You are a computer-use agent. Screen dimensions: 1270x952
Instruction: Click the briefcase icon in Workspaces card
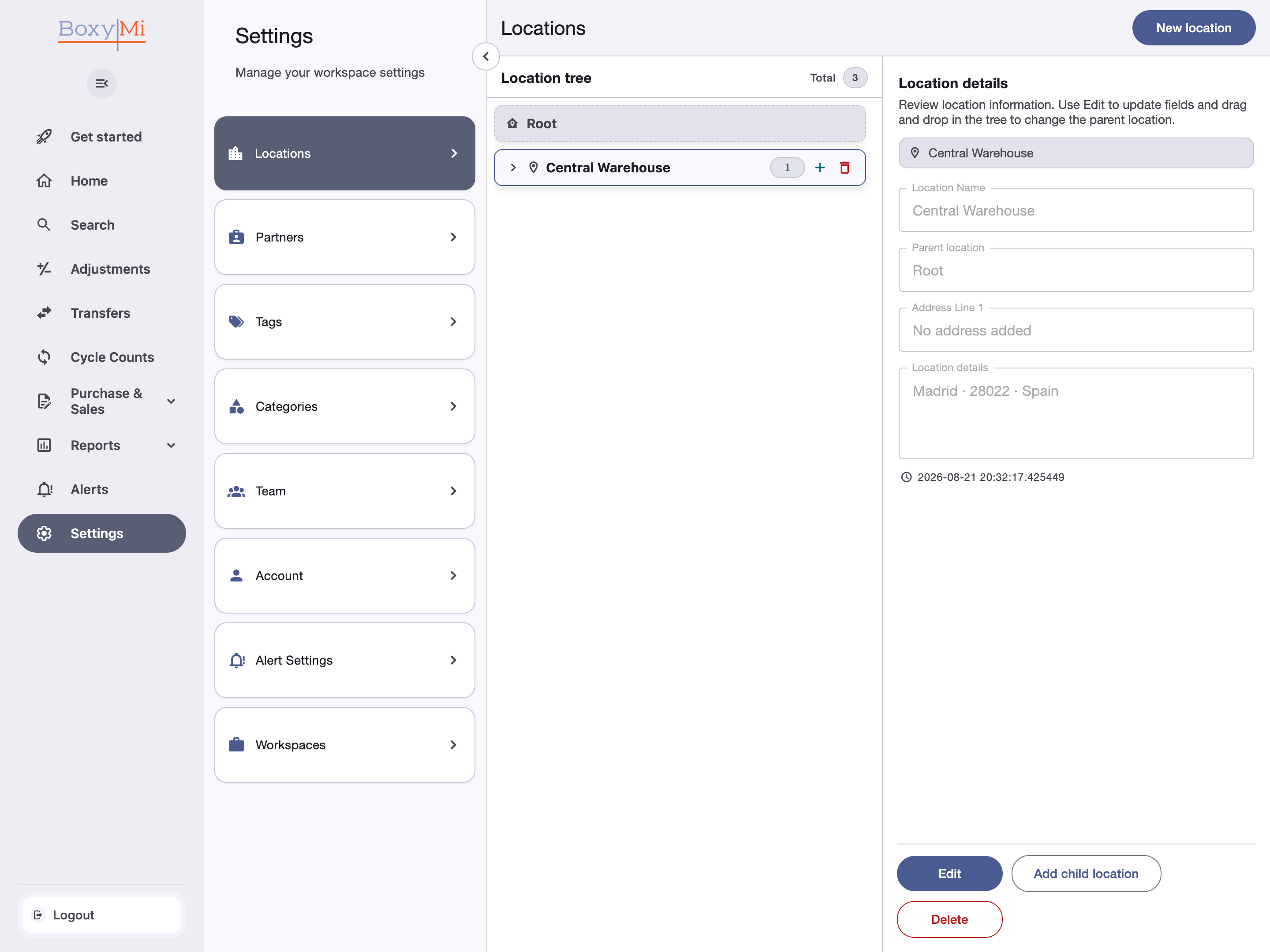click(x=236, y=745)
